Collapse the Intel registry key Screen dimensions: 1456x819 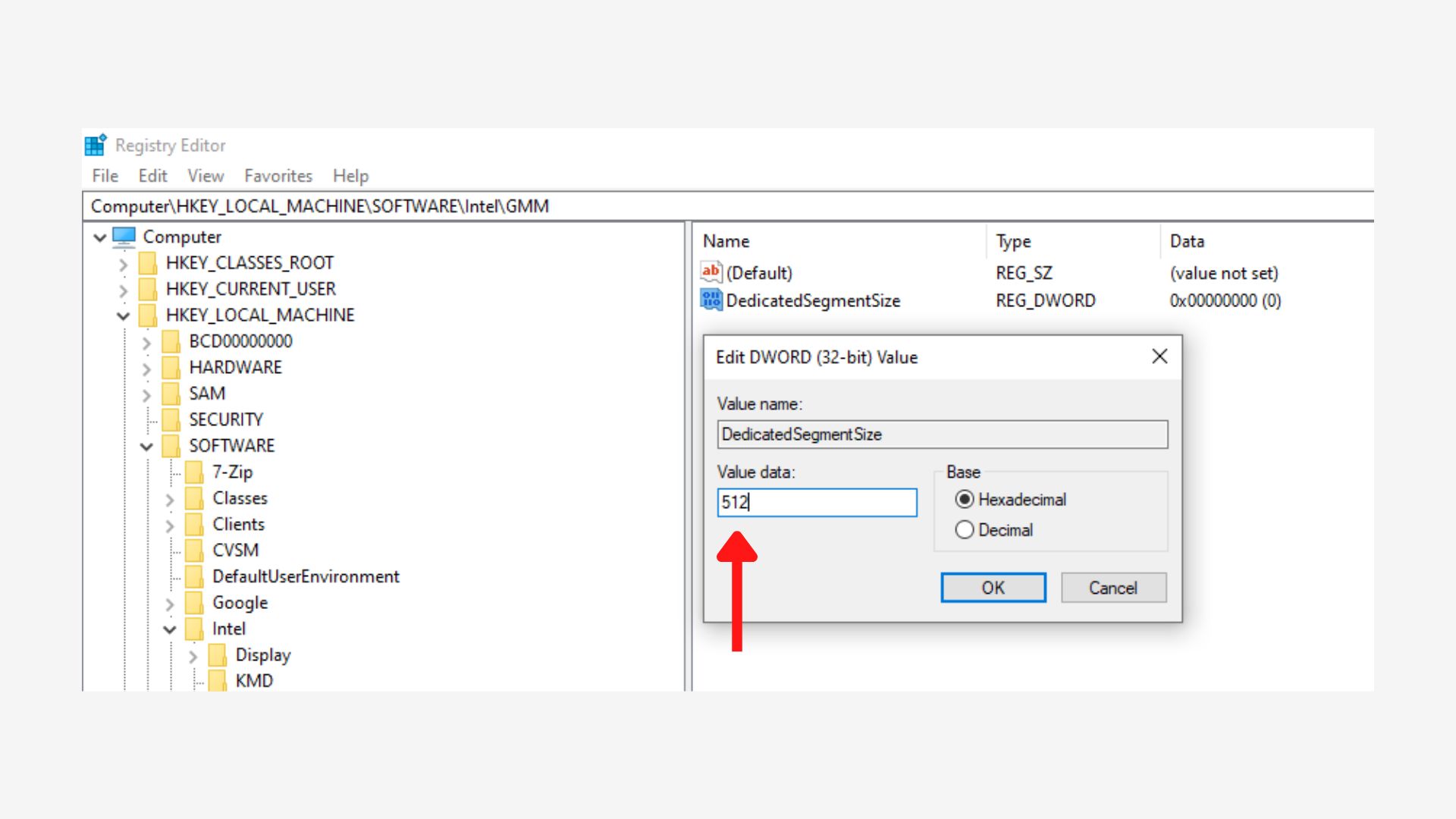pyautogui.click(x=170, y=629)
